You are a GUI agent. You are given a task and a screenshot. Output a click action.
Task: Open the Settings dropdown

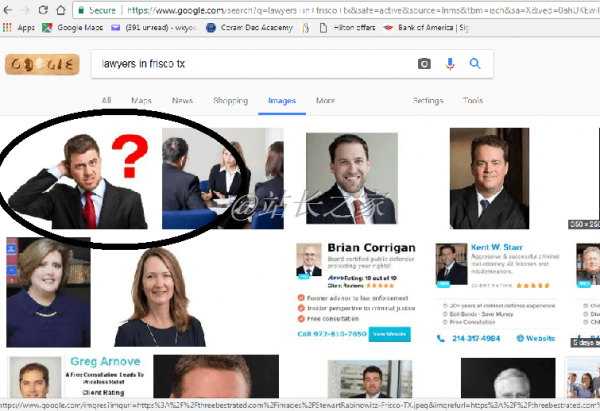coord(428,101)
